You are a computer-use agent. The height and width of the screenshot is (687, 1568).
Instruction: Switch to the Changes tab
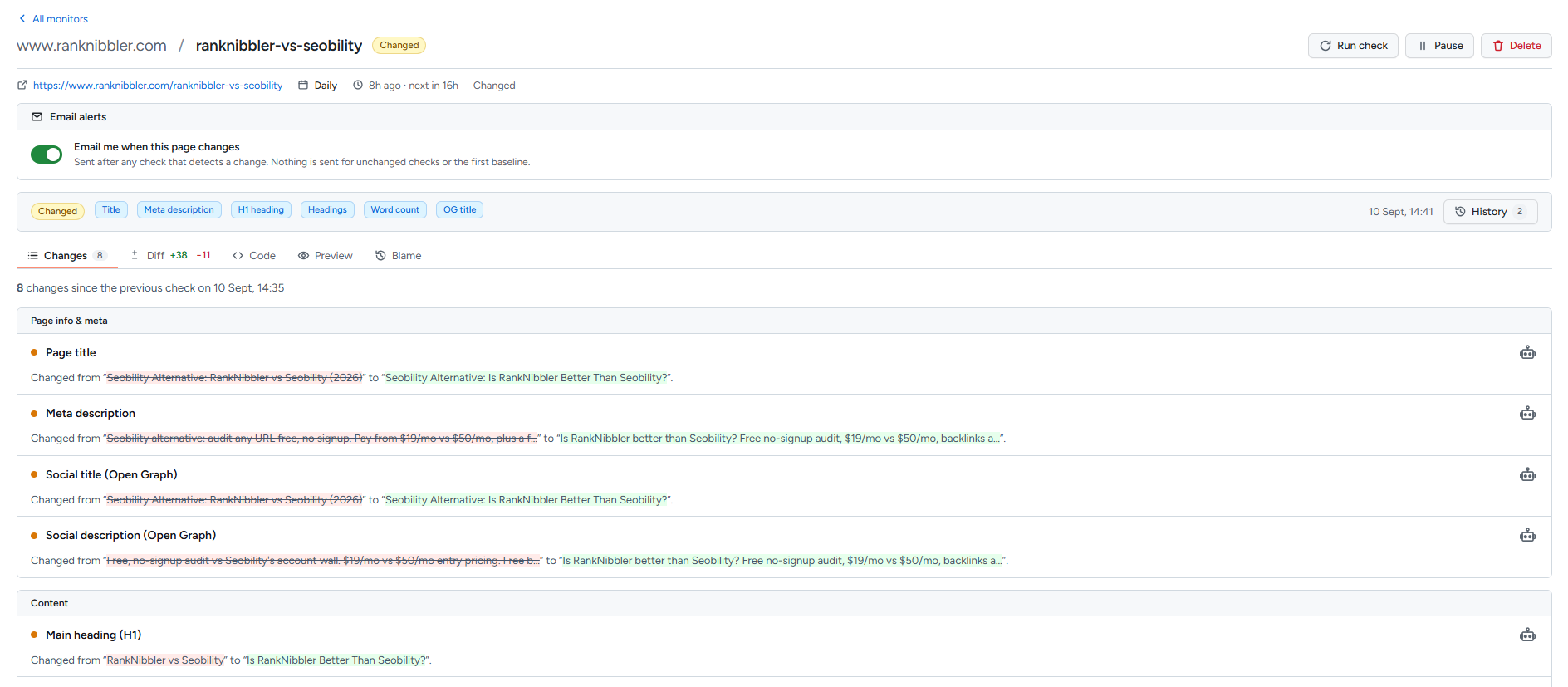pos(67,256)
